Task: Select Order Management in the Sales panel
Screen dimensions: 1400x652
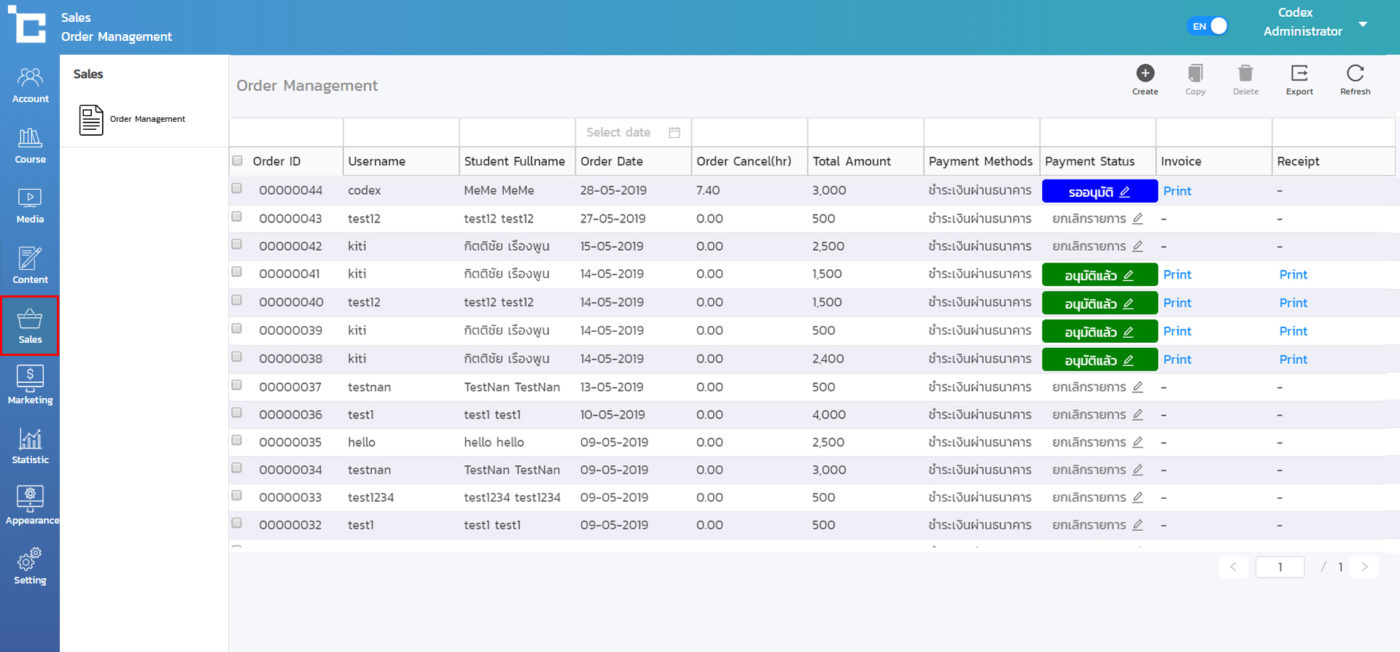Action: pos(133,119)
